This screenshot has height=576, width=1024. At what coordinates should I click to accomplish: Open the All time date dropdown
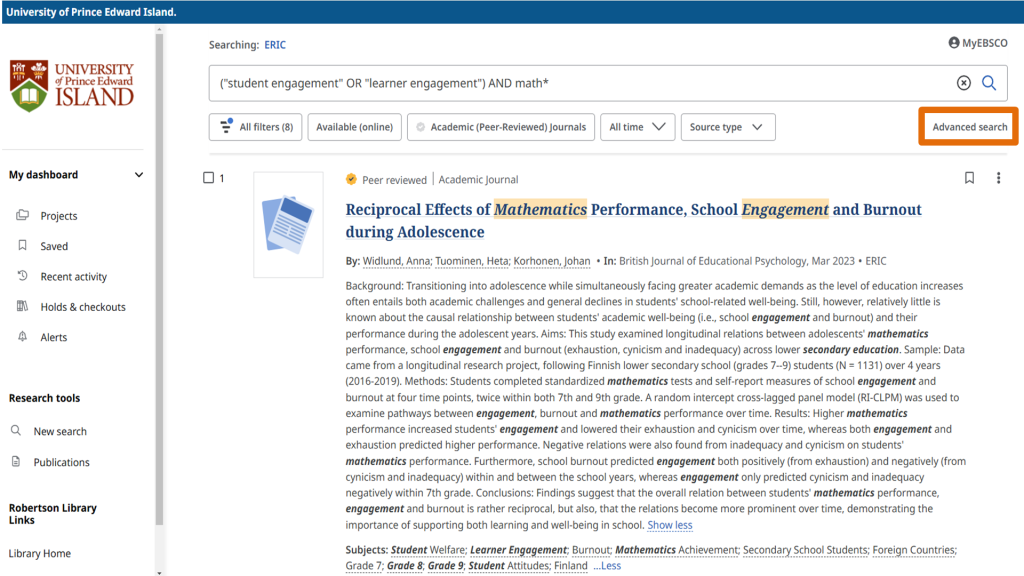click(x=637, y=127)
